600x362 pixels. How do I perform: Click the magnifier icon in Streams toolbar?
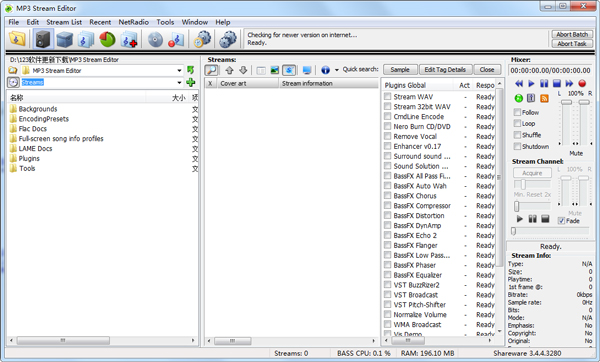211,70
